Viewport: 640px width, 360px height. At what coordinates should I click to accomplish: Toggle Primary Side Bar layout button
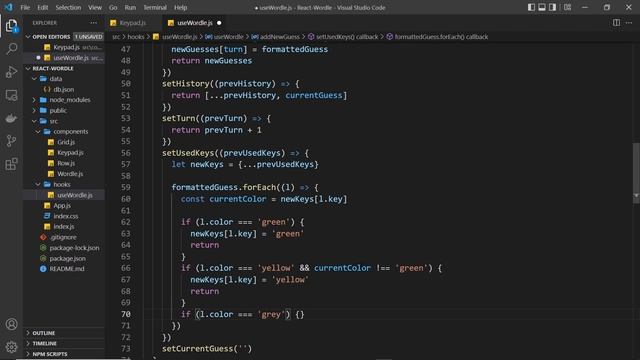tap(531, 7)
